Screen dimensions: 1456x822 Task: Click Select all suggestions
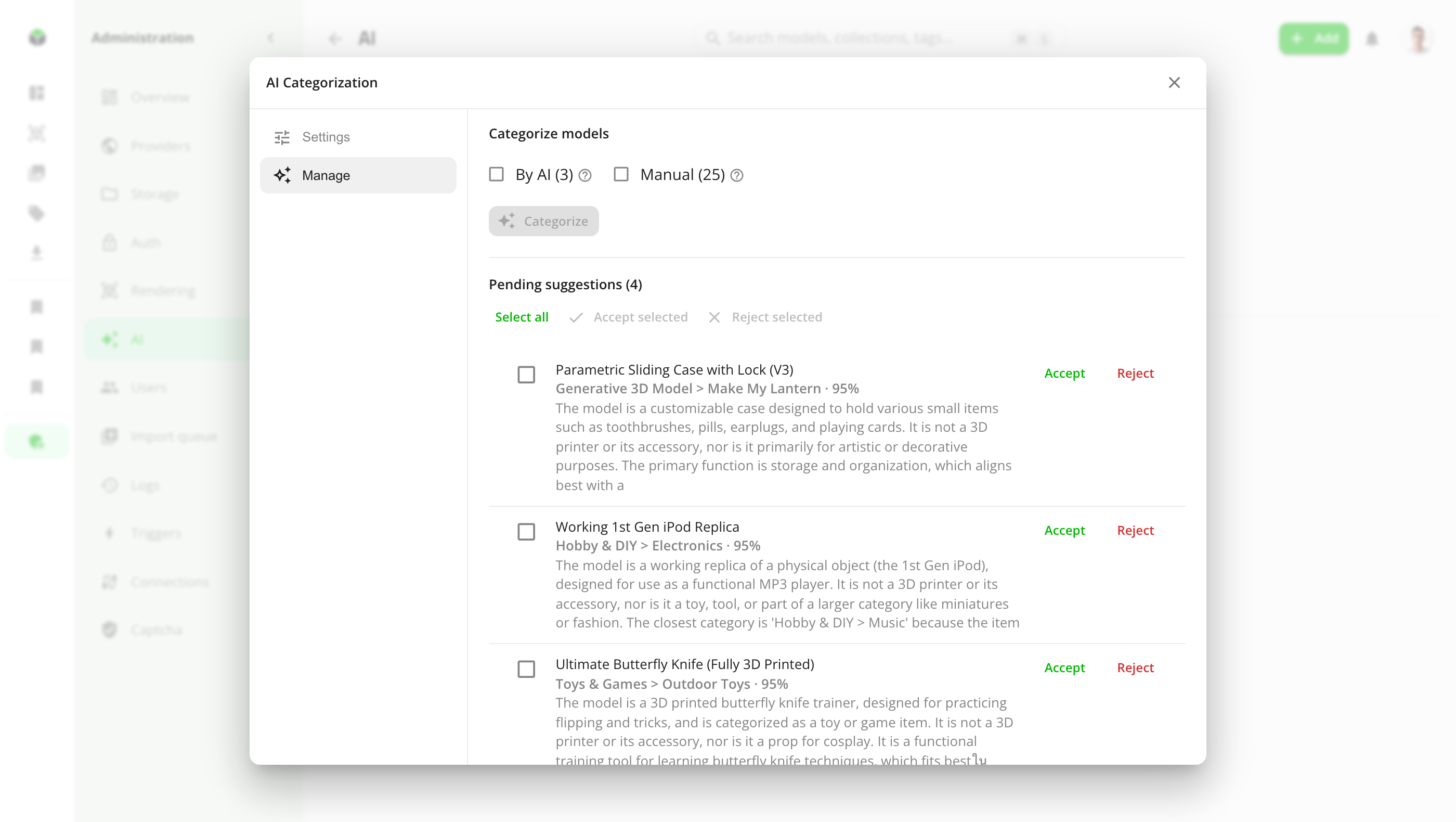[x=521, y=317]
